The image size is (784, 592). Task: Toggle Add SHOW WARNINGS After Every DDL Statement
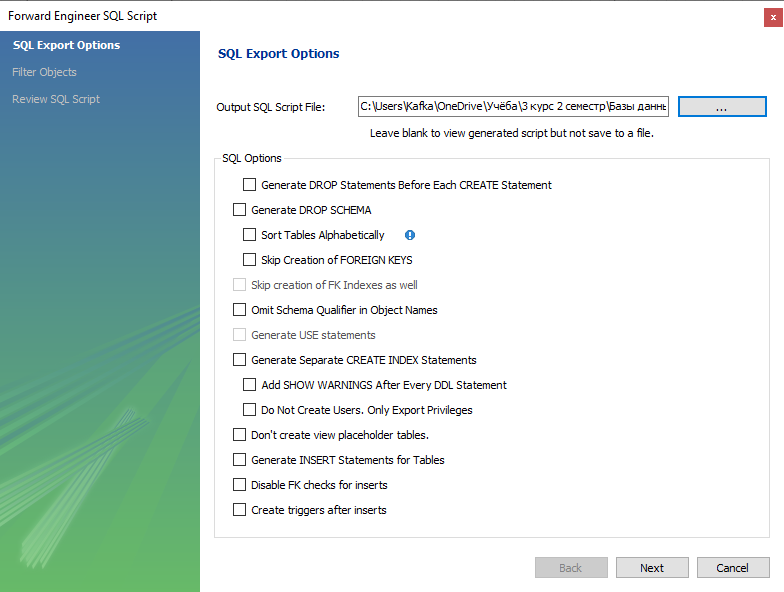250,384
